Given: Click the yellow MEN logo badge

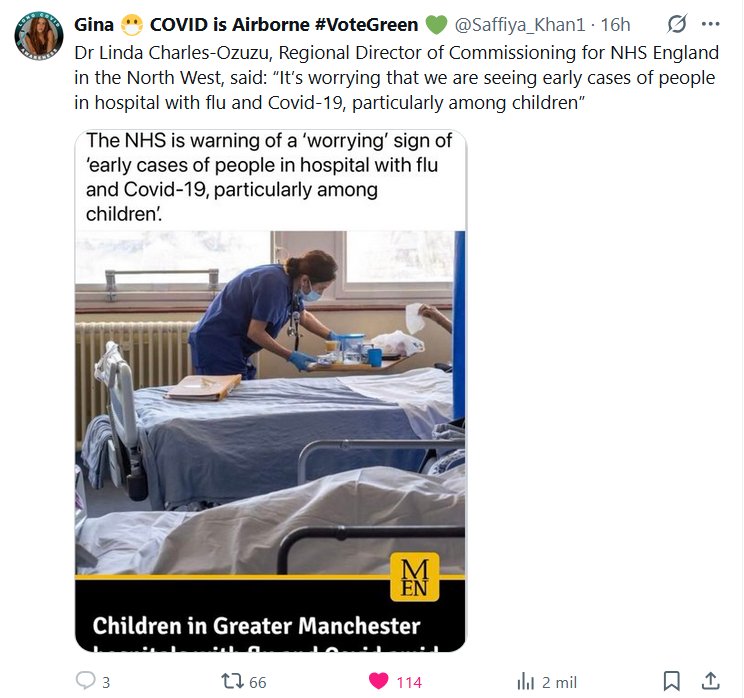Looking at the screenshot, I should point(414,576).
